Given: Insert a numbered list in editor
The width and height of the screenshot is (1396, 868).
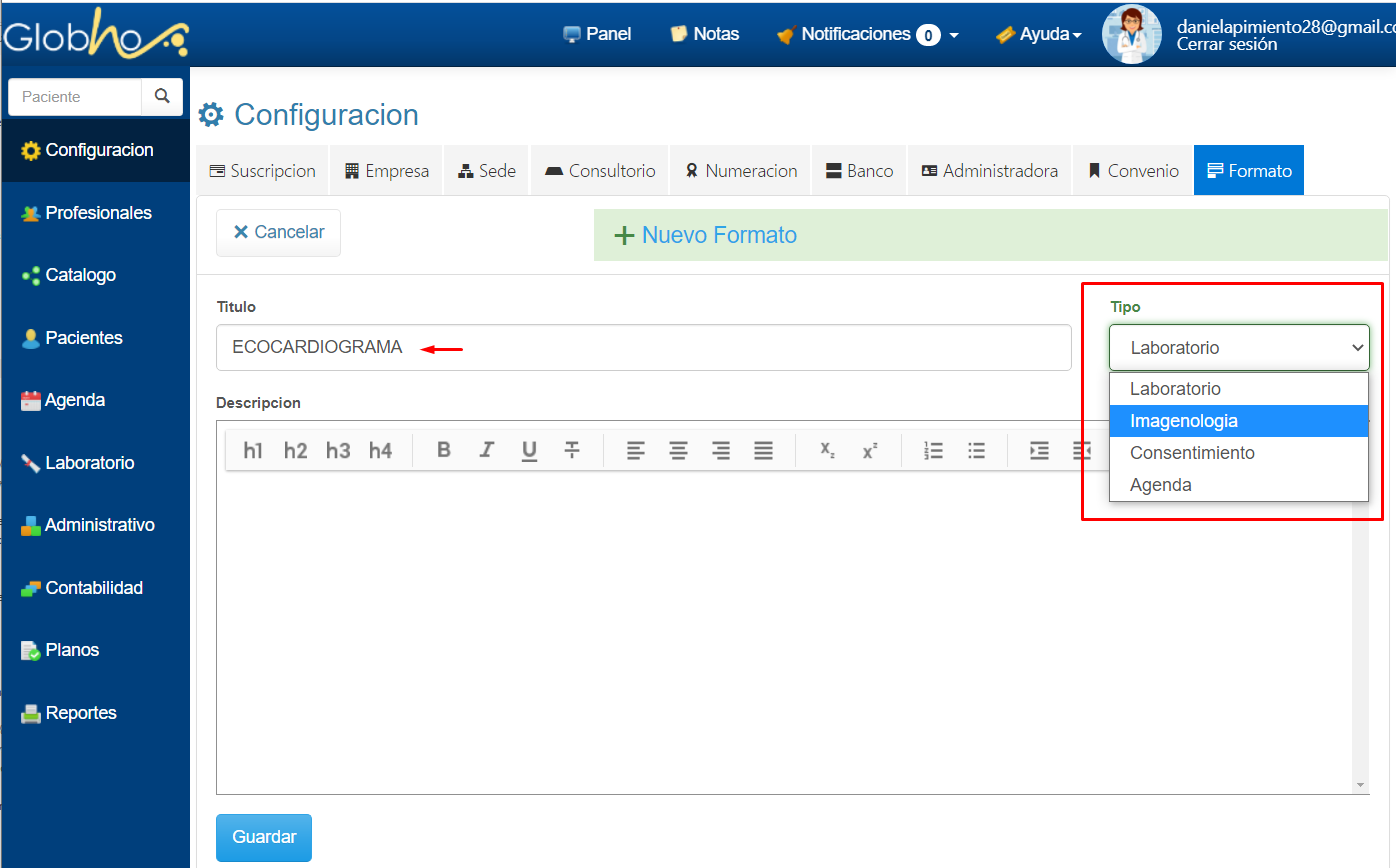Looking at the screenshot, I should coord(933,450).
